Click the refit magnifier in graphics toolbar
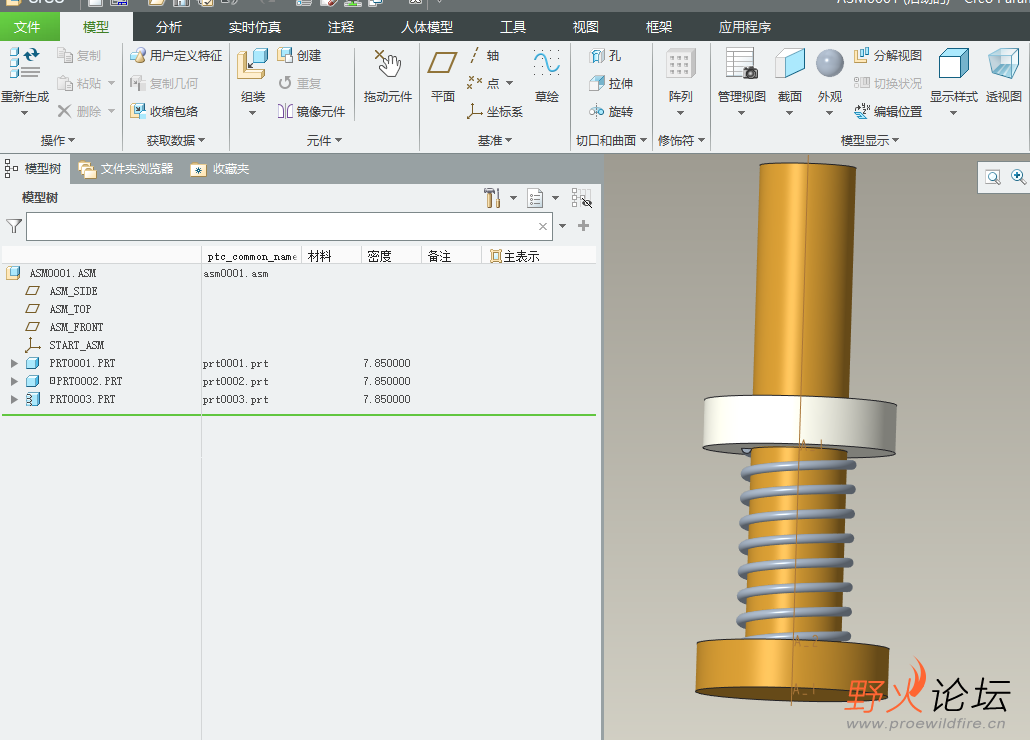The height and width of the screenshot is (740, 1030). coord(993,177)
